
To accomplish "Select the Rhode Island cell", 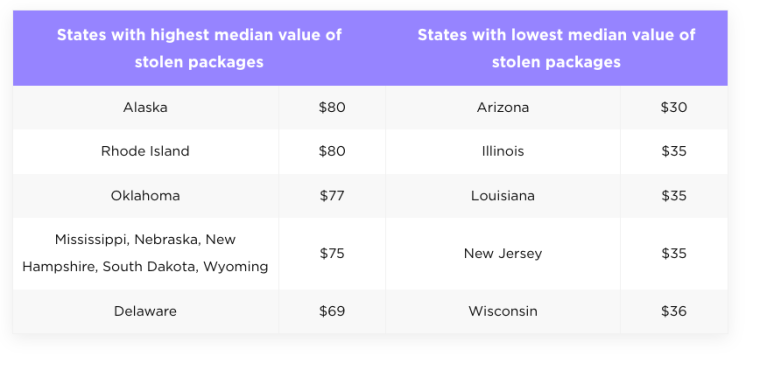I will 145,151.
